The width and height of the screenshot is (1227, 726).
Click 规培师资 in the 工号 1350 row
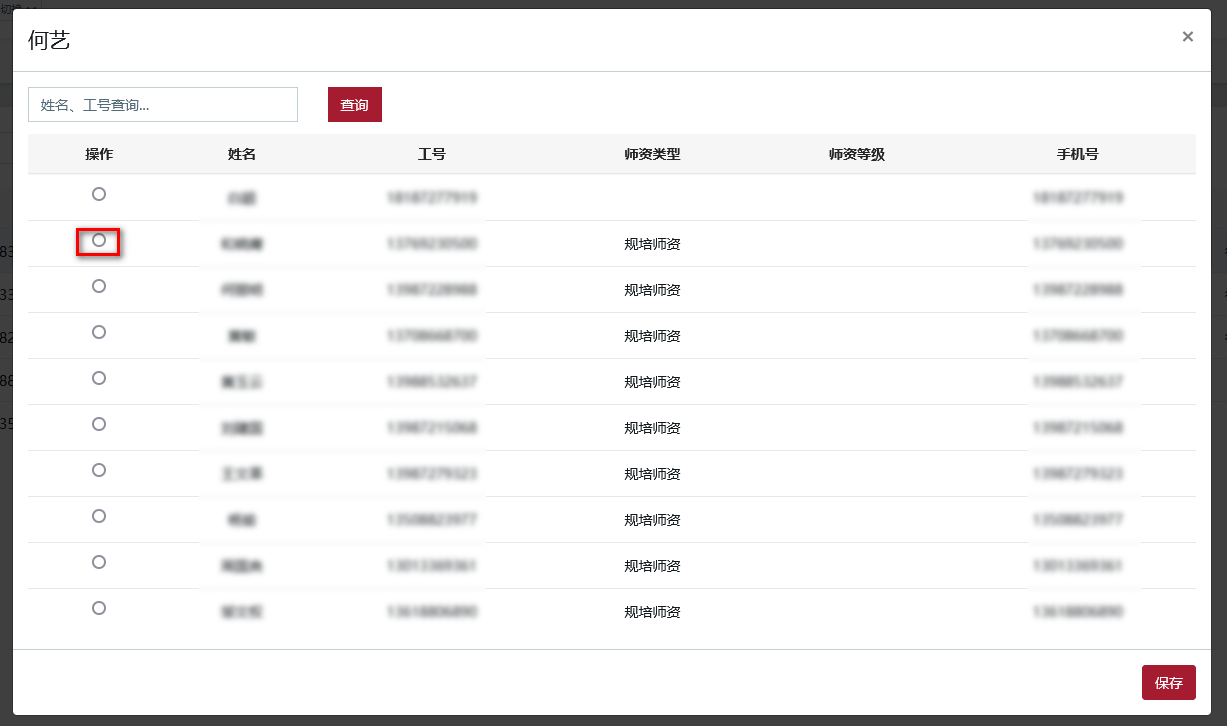coord(652,520)
